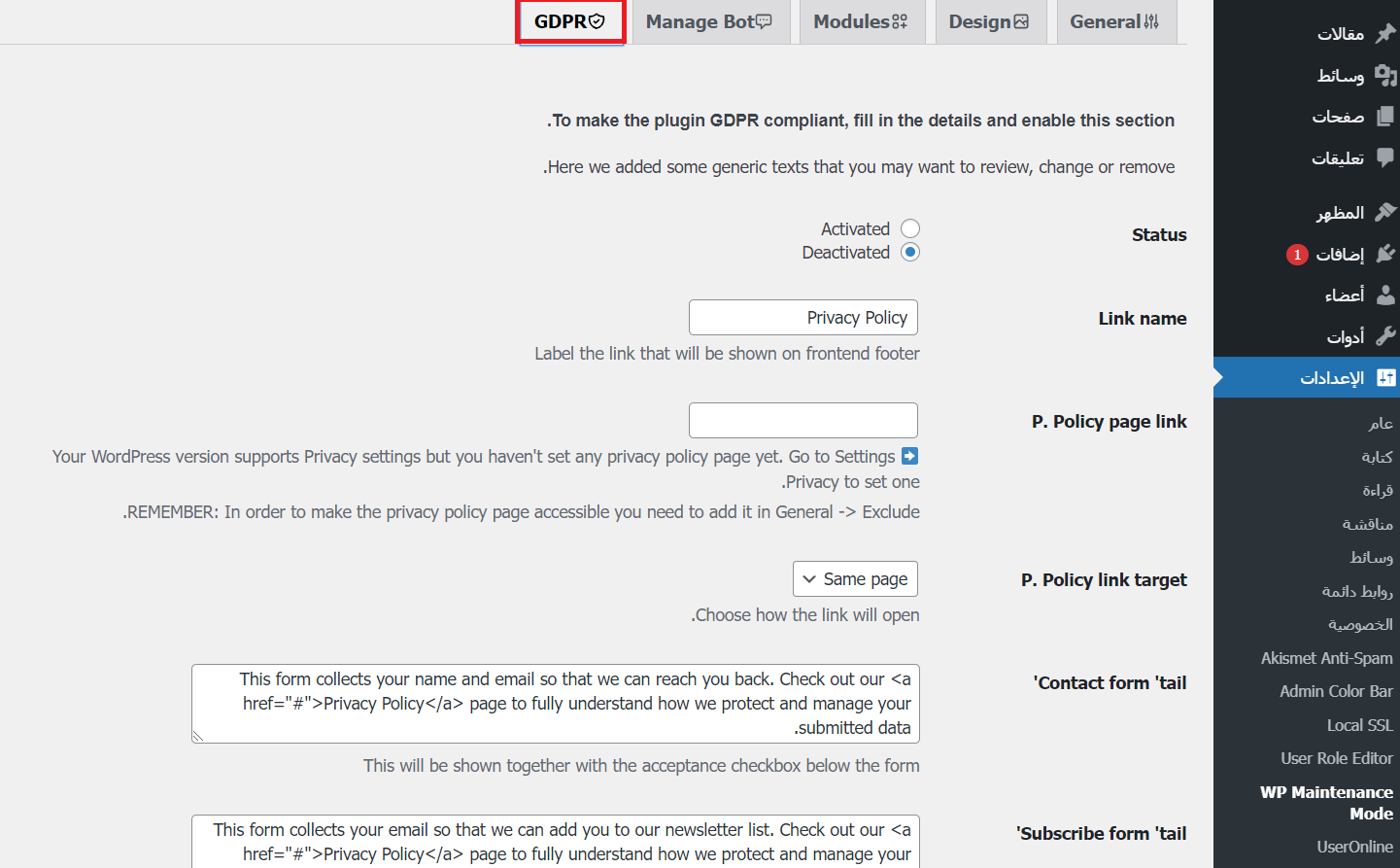
Task: Click the blue arrow icon before Go to Settings
Action: [x=909, y=456]
